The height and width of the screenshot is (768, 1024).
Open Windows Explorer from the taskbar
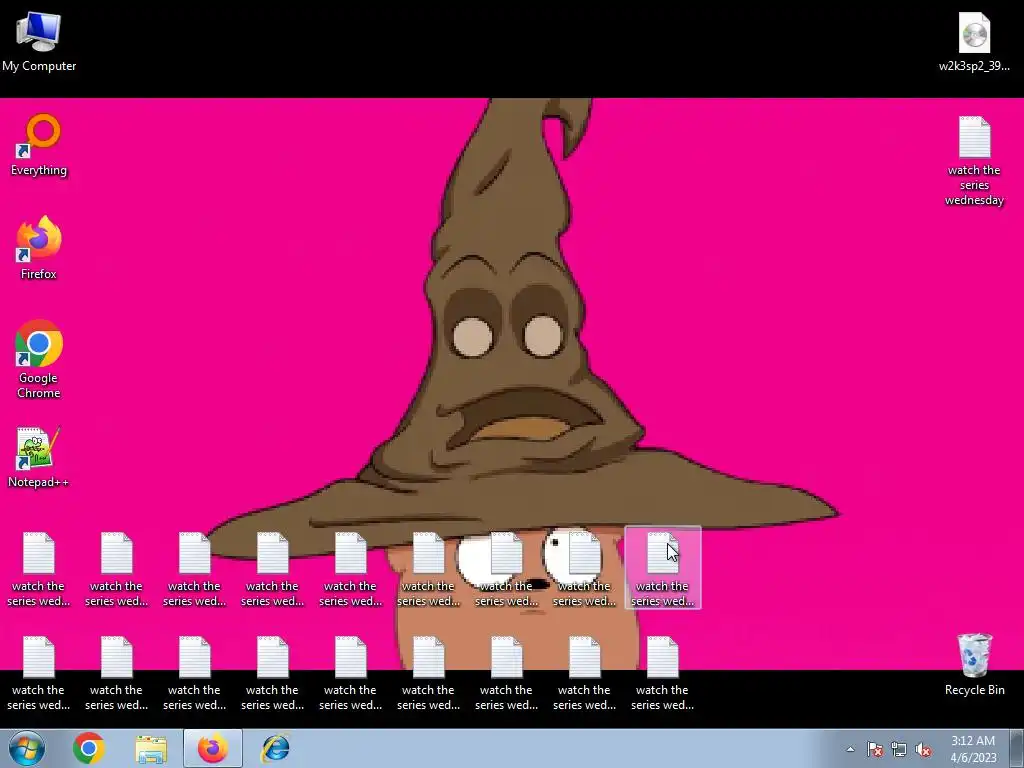point(151,748)
